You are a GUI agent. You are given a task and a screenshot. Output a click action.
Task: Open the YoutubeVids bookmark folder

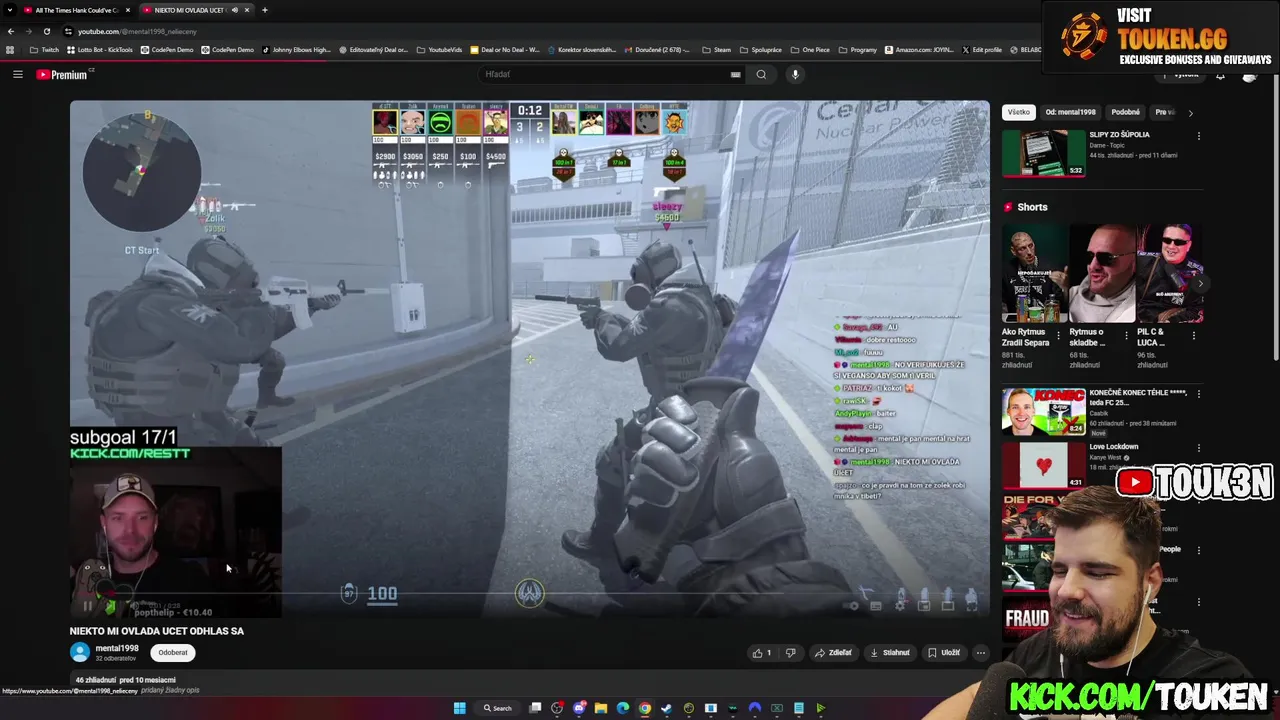click(439, 50)
